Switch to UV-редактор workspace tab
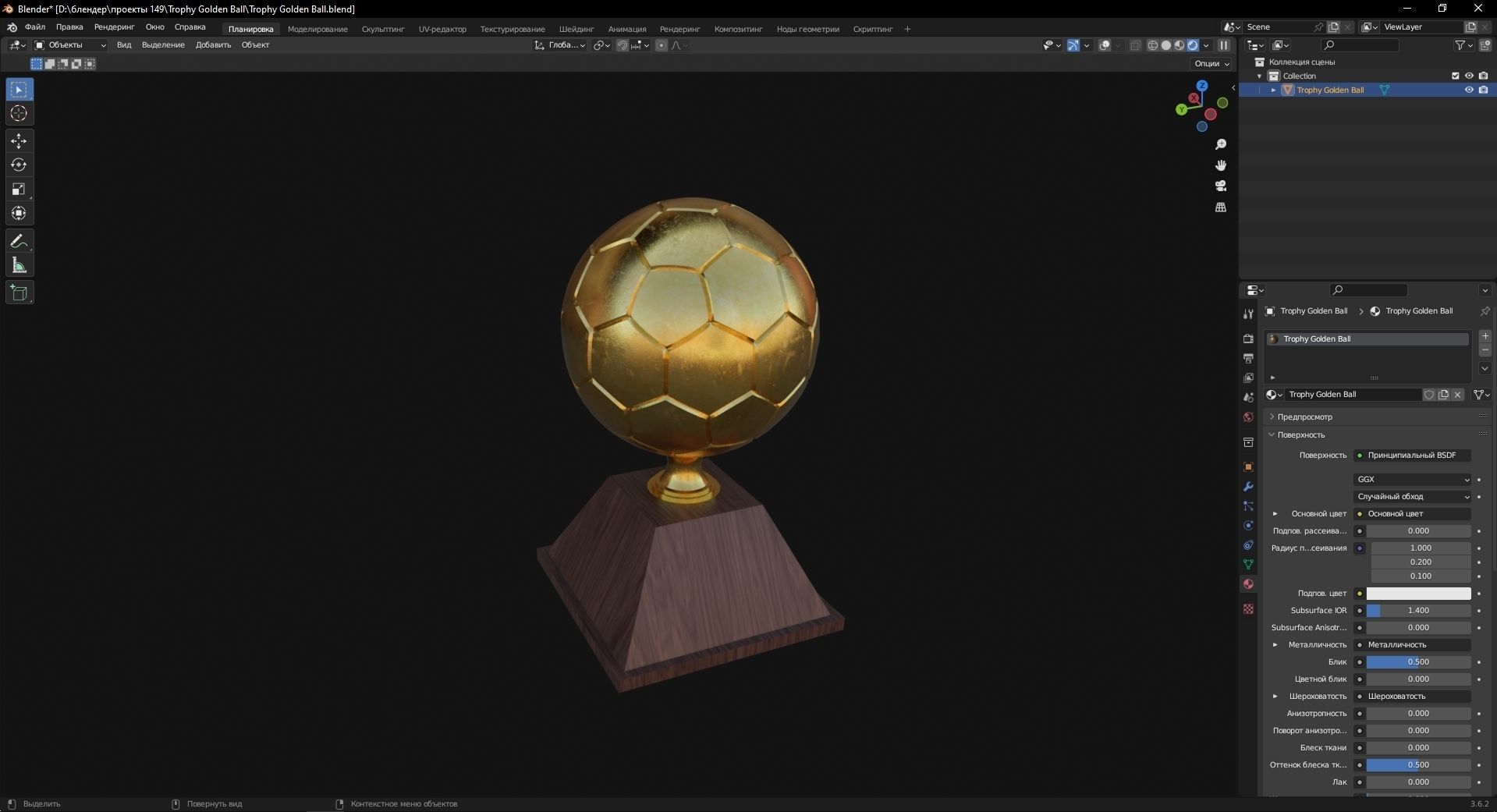This screenshot has height=812, width=1497. 442,29
